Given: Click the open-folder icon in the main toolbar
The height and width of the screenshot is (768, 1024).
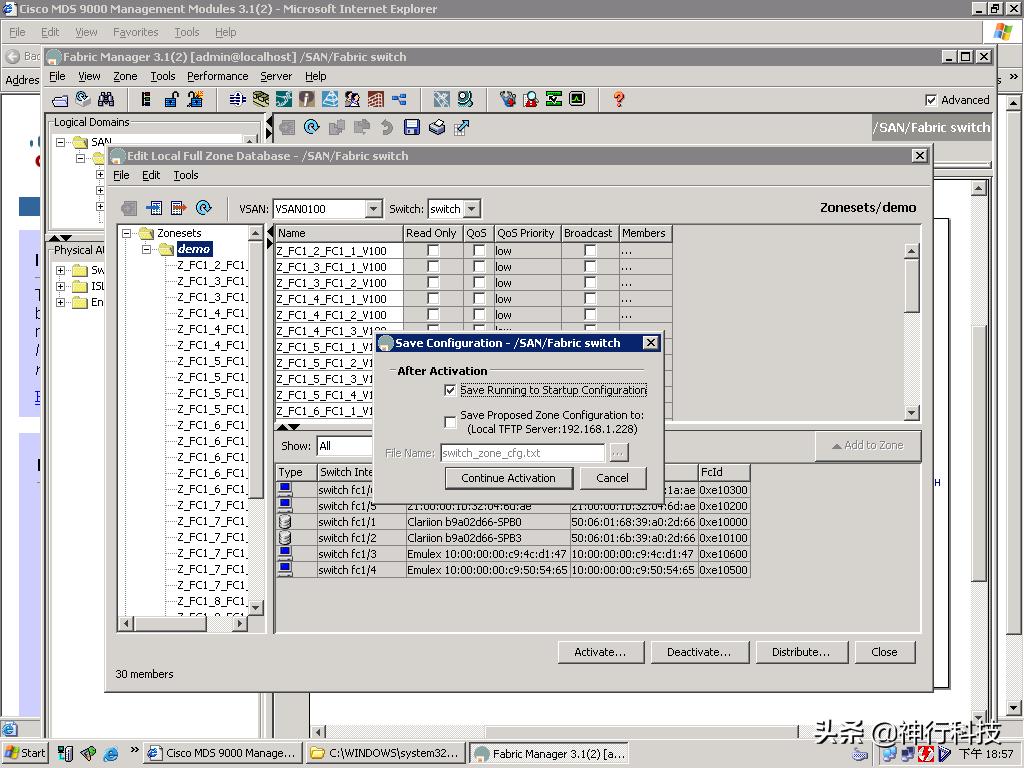Looking at the screenshot, I should click(x=60, y=99).
